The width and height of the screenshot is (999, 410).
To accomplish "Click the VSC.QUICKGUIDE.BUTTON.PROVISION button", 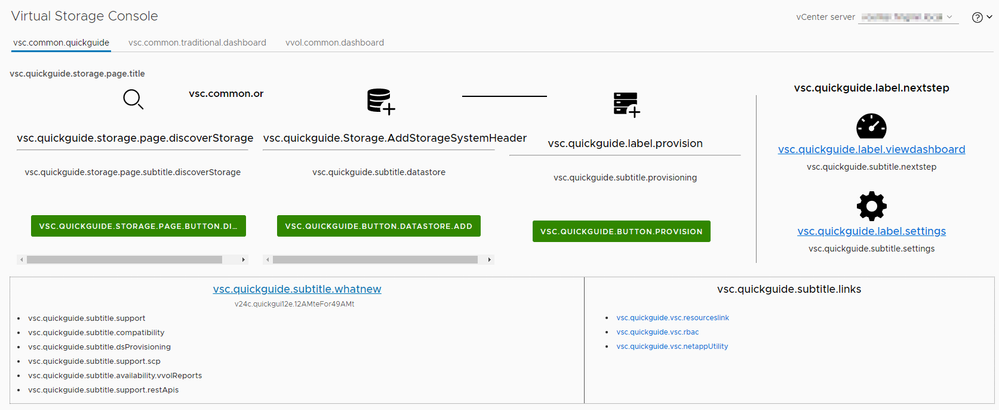I will 621,232.
